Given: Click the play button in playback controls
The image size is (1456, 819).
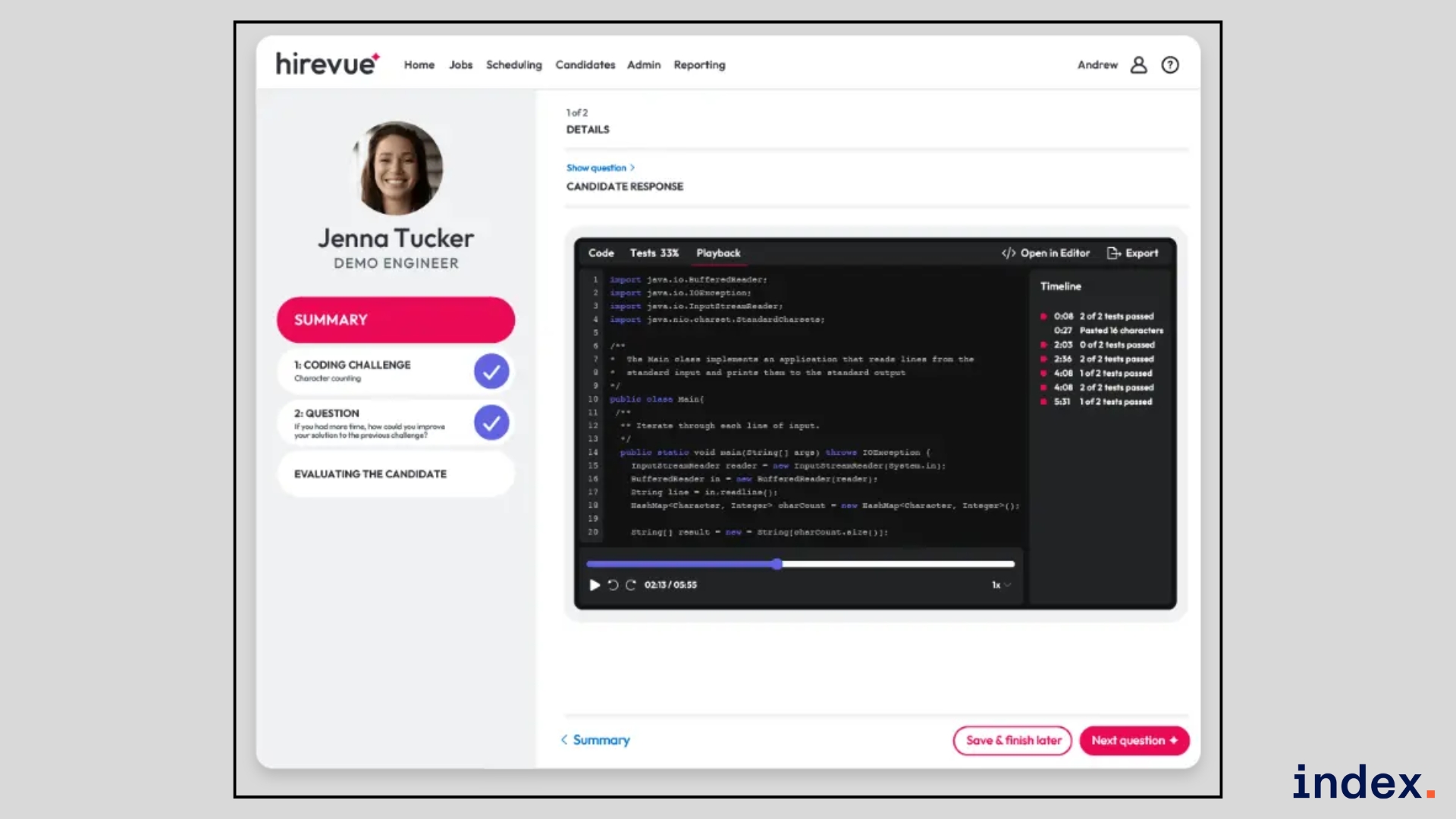Looking at the screenshot, I should 595,585.
